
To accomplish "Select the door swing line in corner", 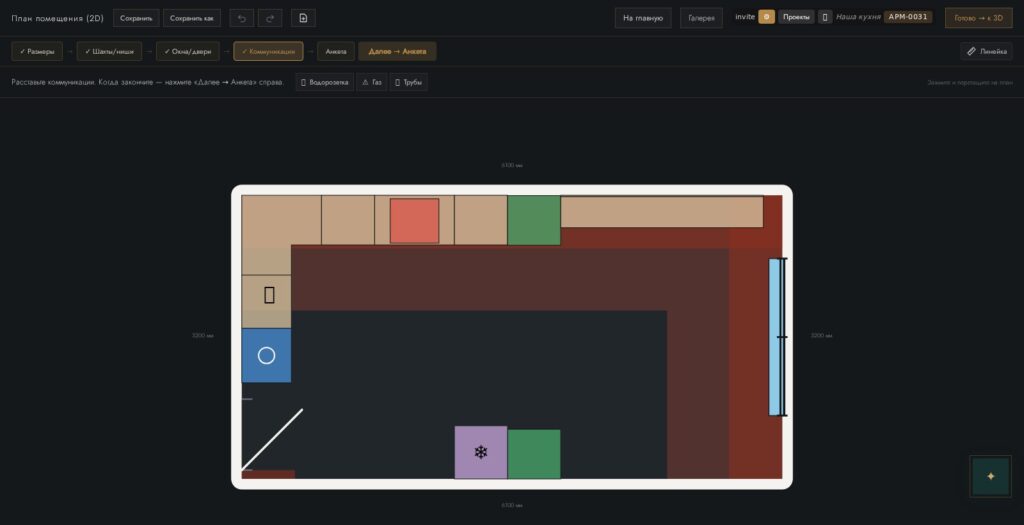I will point(272,439).
